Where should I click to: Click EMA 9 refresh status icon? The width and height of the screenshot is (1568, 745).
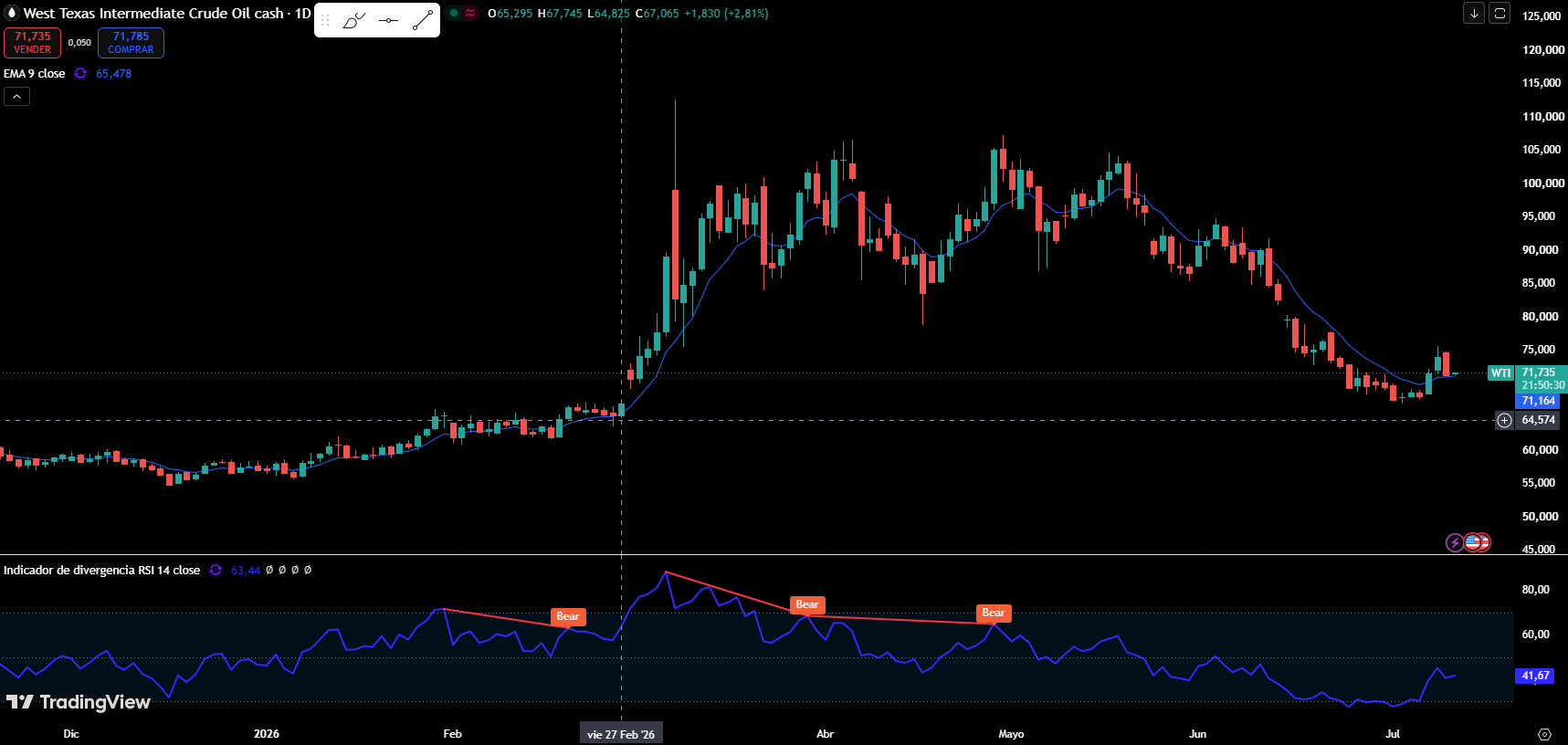coord(80,73)
